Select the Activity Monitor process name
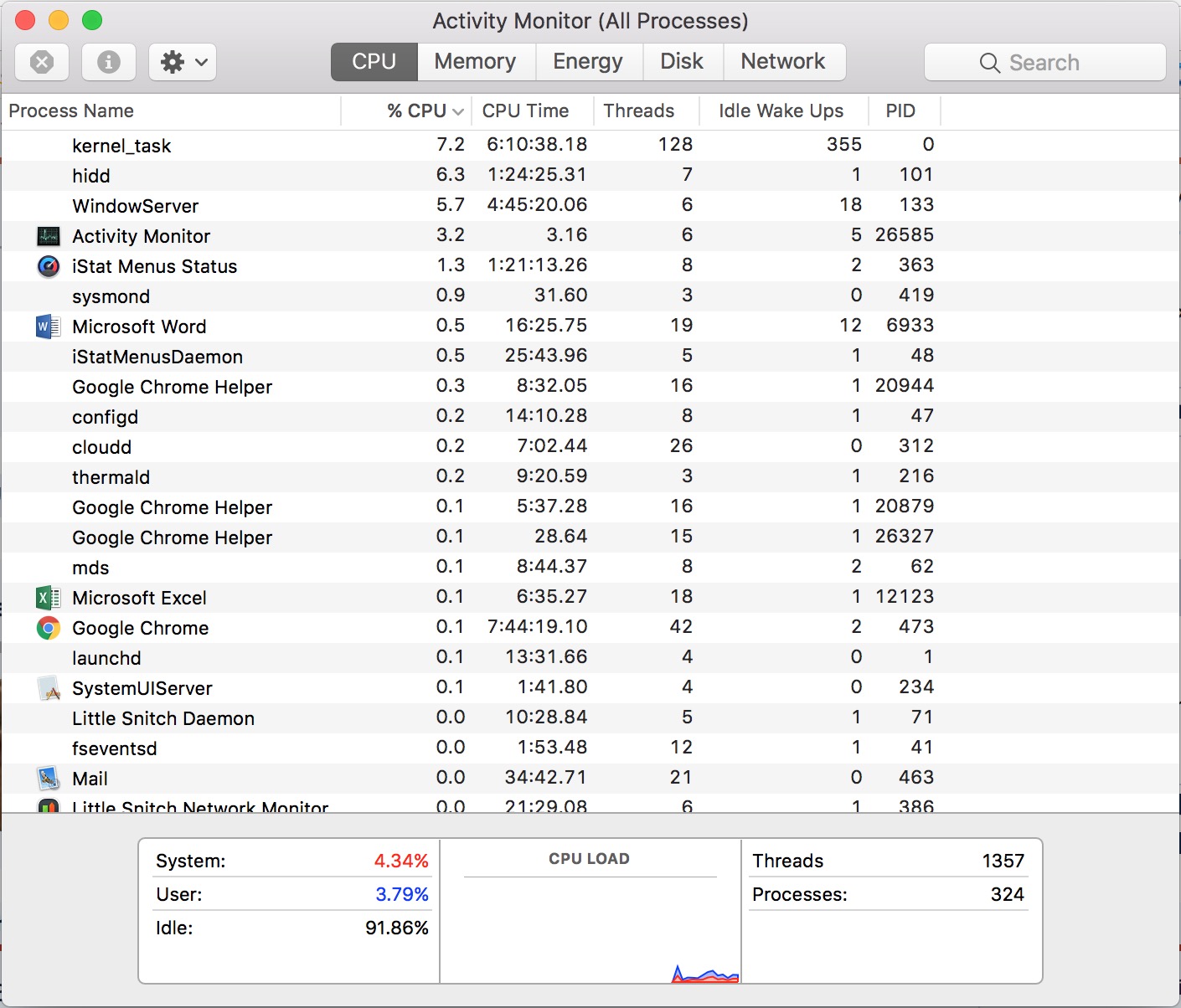Image resolution: width=1181 pixels, height=1008 pixels. [141, 236]
